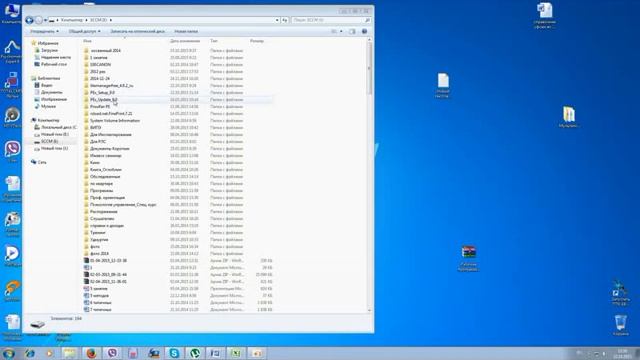Screen dimensions: 640x360
Task: Select the Удмуртия folder
Action: [99, 240]
